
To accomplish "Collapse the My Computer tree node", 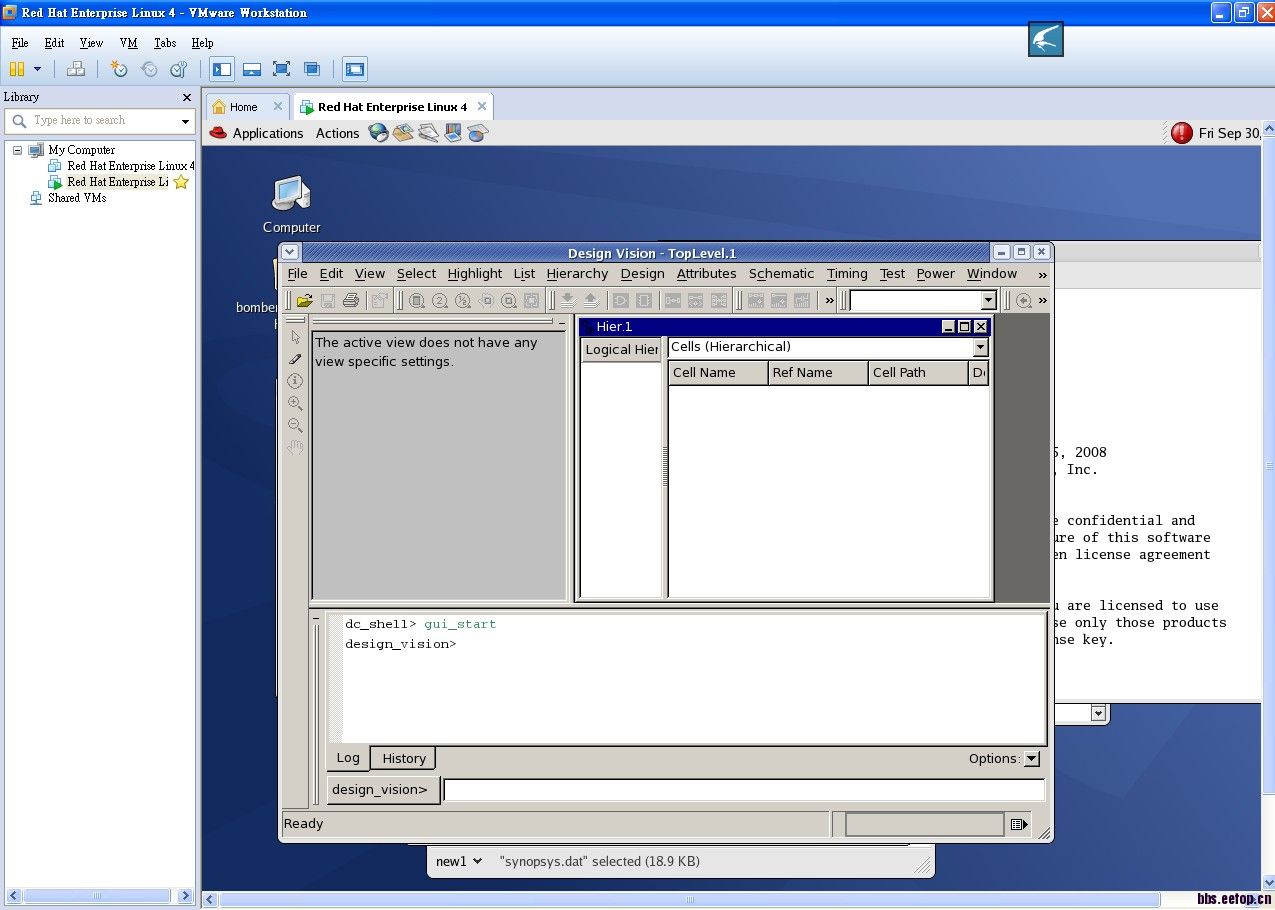I will click(17, 150).
